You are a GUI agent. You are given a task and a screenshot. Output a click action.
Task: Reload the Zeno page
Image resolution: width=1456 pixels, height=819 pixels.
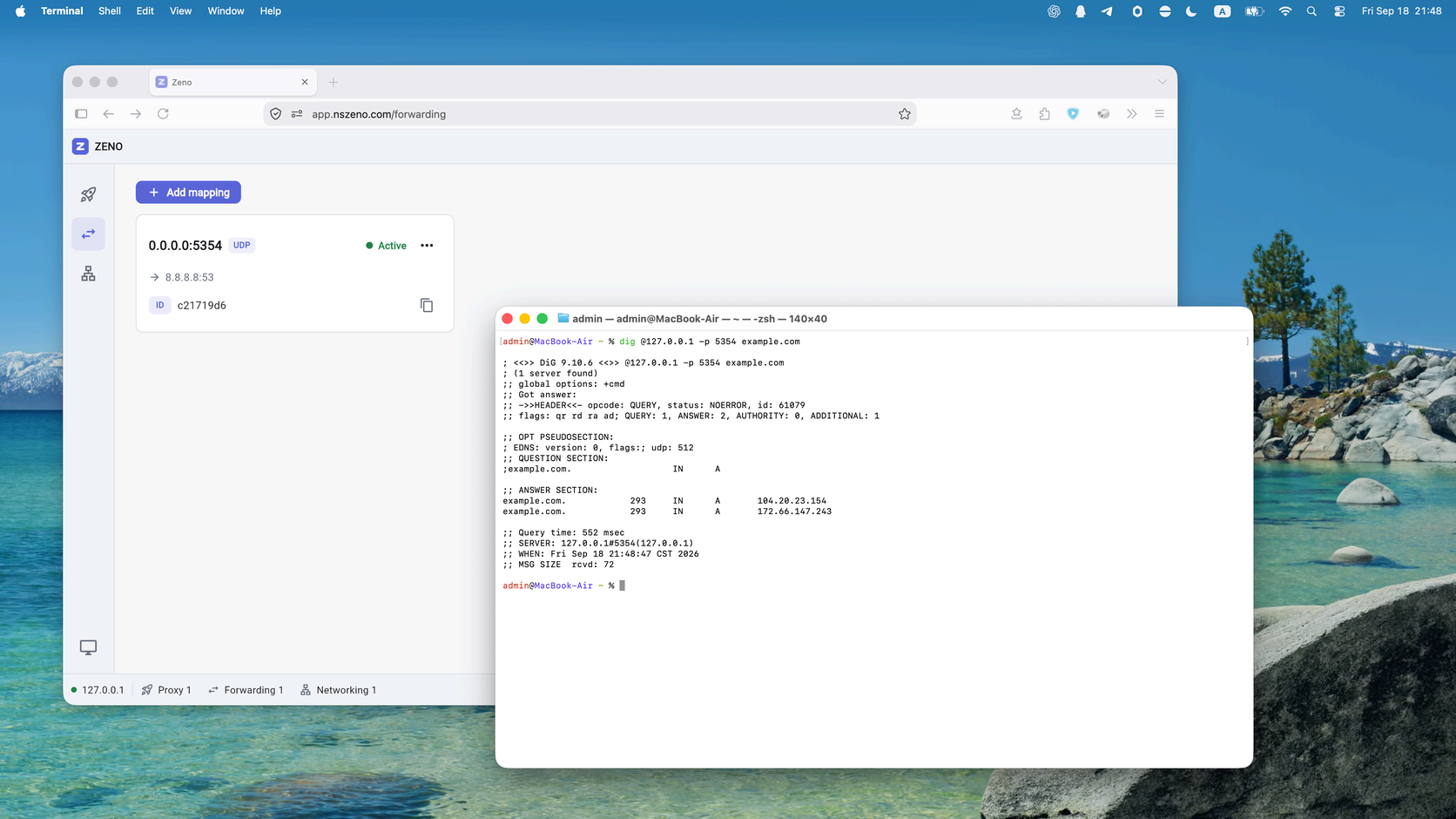click(163, 114)
